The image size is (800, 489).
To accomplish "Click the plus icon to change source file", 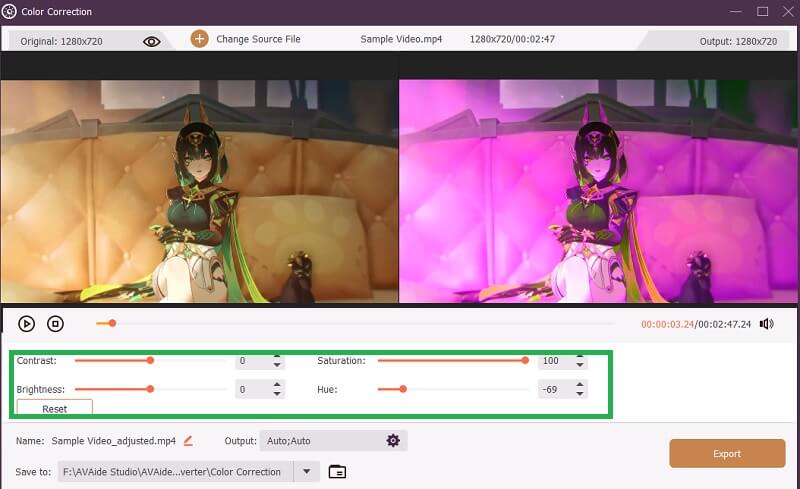I will coord(199,39).
